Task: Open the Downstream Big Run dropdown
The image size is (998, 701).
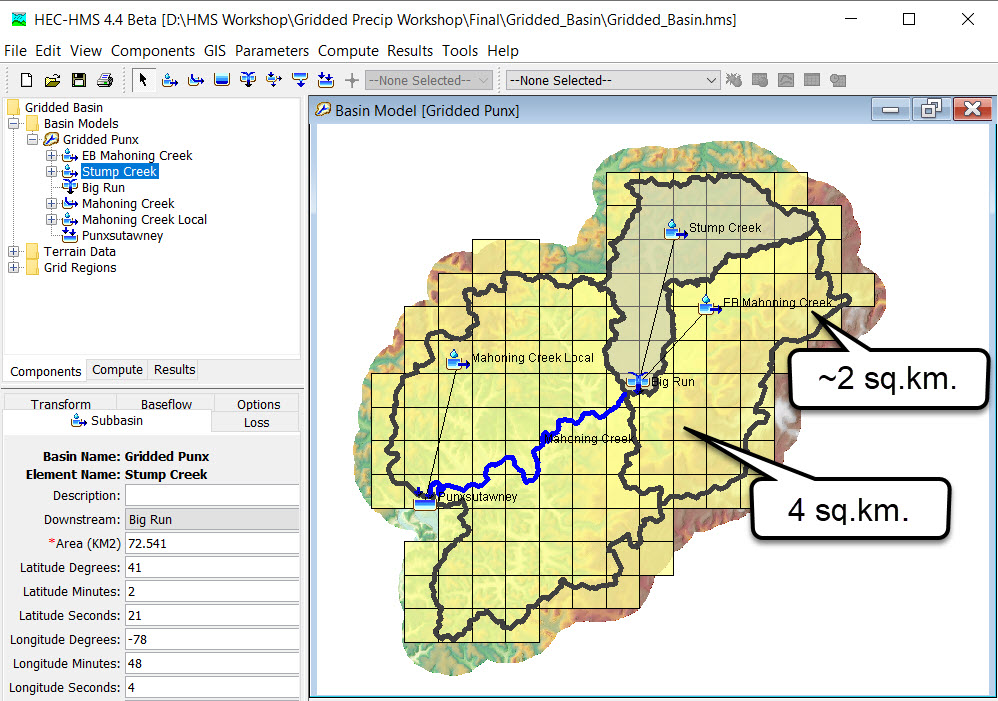Action: click(212, 520)
